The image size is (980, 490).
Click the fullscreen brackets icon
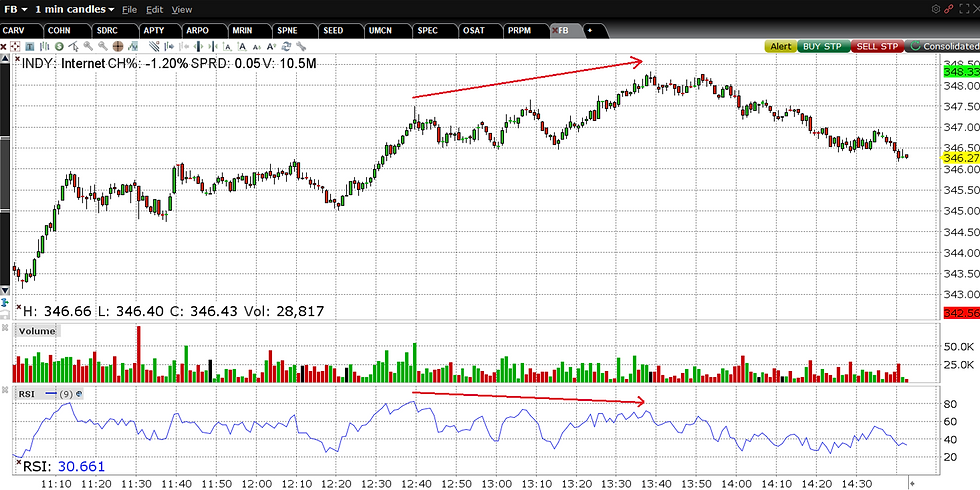(x=962, y=9)
